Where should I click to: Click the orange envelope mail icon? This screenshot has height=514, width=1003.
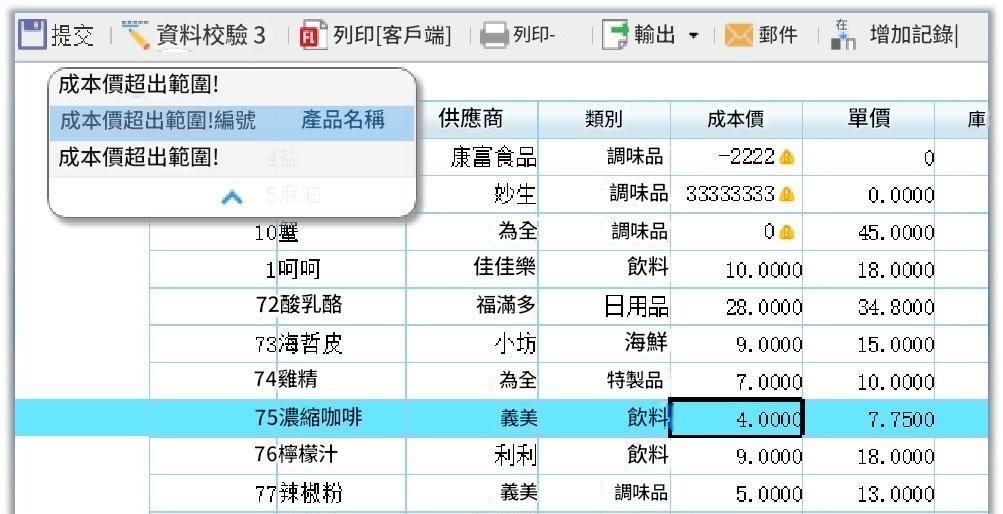coord(738,35)
